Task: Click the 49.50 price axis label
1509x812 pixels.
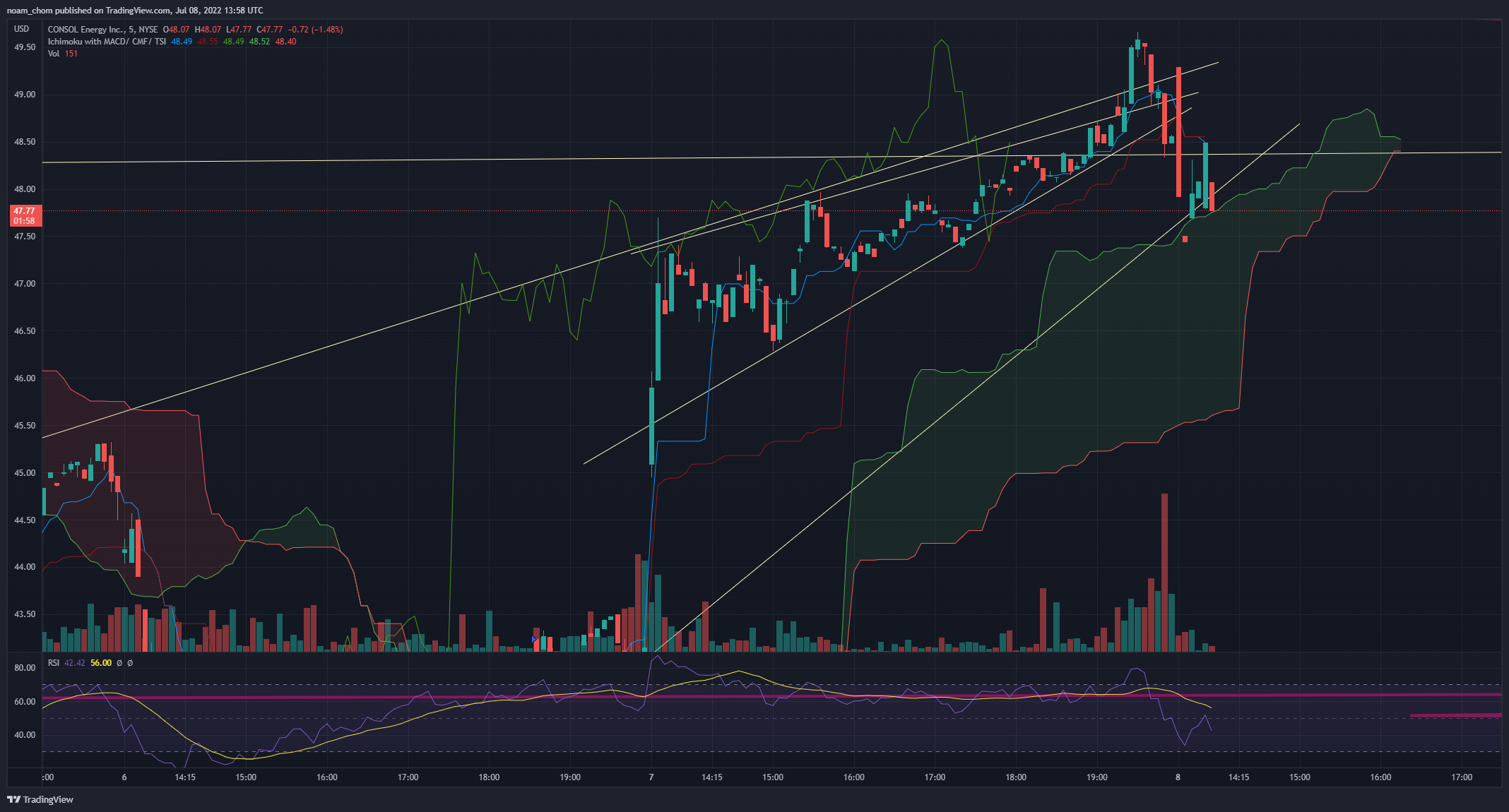Action: click(25, 47)
